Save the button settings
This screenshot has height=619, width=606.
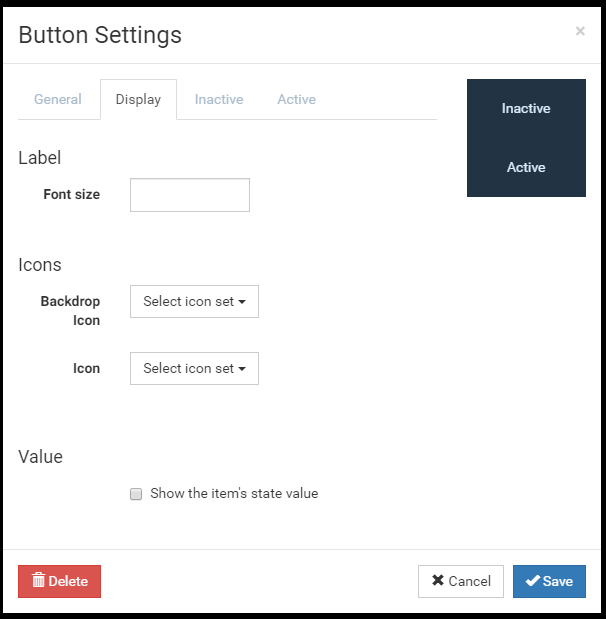tap(549, 581)
